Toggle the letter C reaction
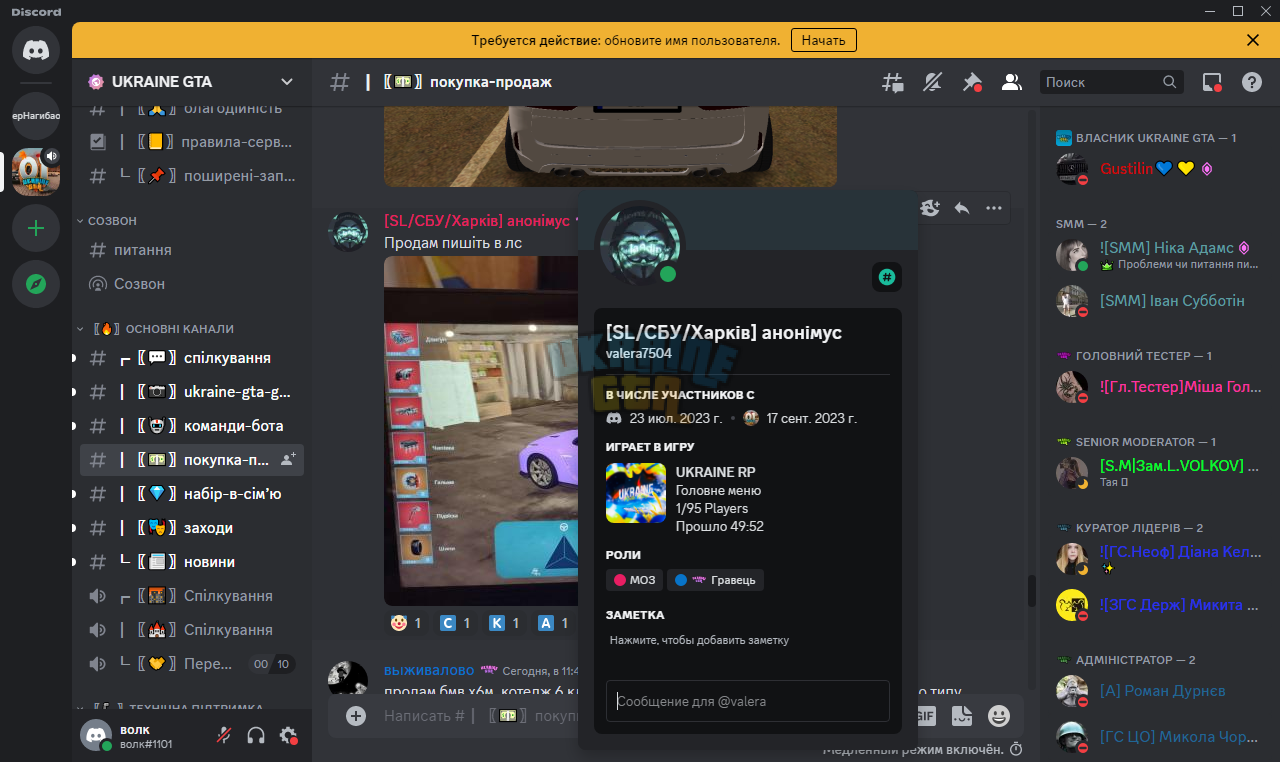This screenshot has height=762, width=1280. 456,623
